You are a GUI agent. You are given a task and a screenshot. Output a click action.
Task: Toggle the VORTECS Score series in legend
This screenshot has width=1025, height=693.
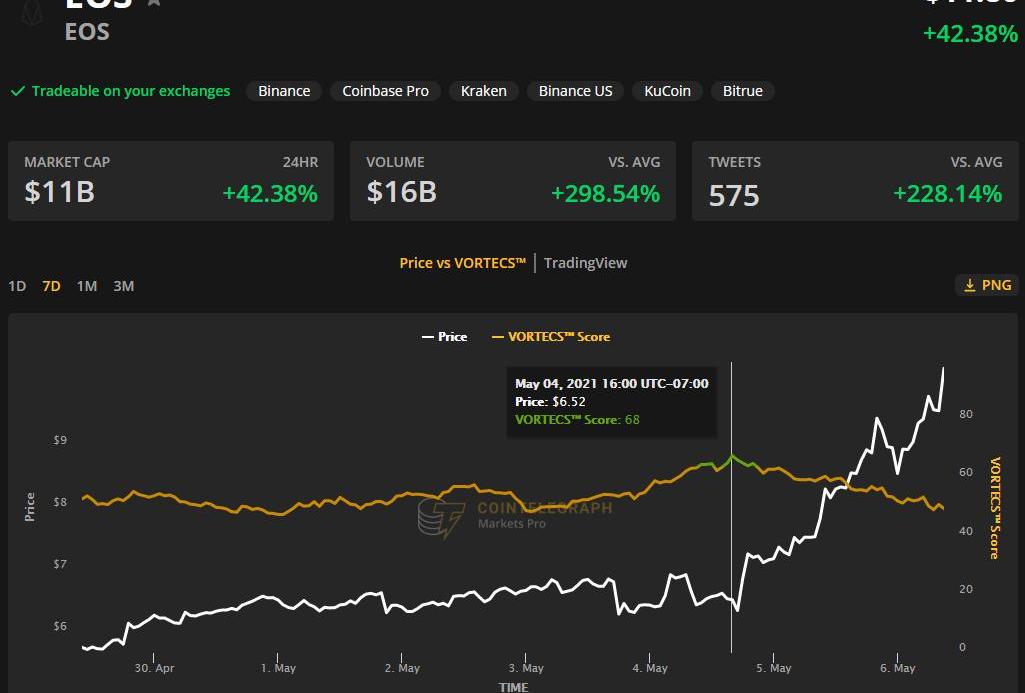(551, 337)
